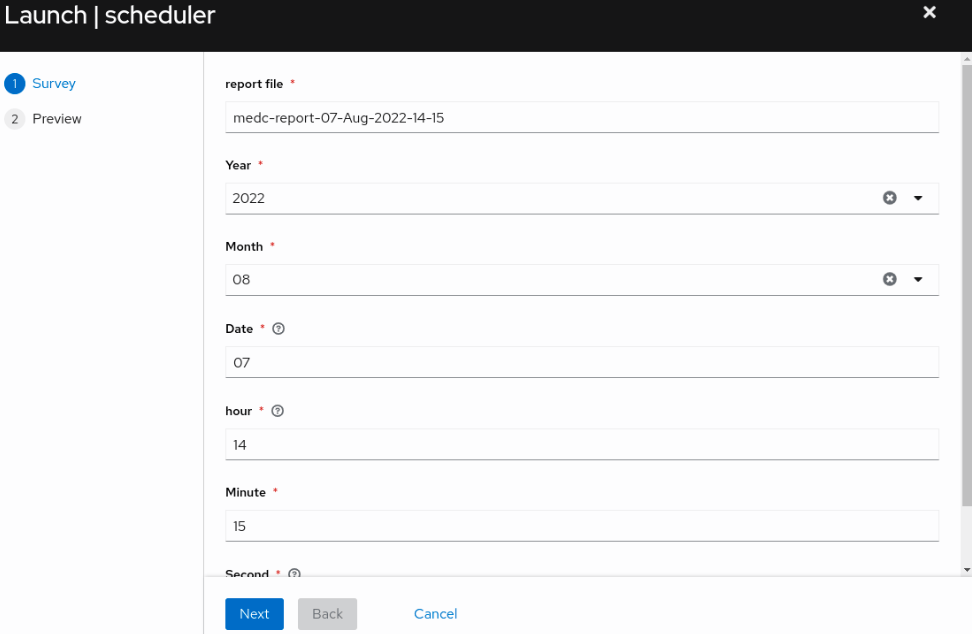Image resolution: width=972 pixels, height=634 pixels.
Task: Show help for the hour field
Action: [x=277, y=411]
